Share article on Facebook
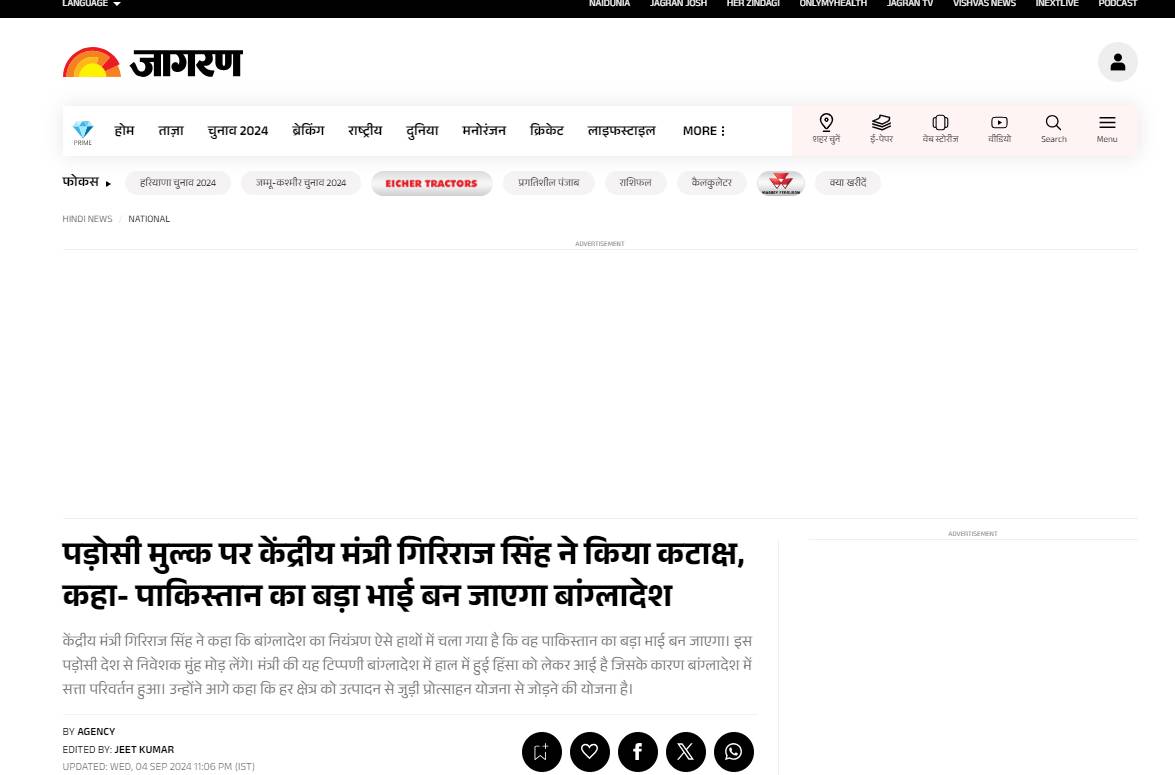Screen dimensions: 1175x775 638,752
